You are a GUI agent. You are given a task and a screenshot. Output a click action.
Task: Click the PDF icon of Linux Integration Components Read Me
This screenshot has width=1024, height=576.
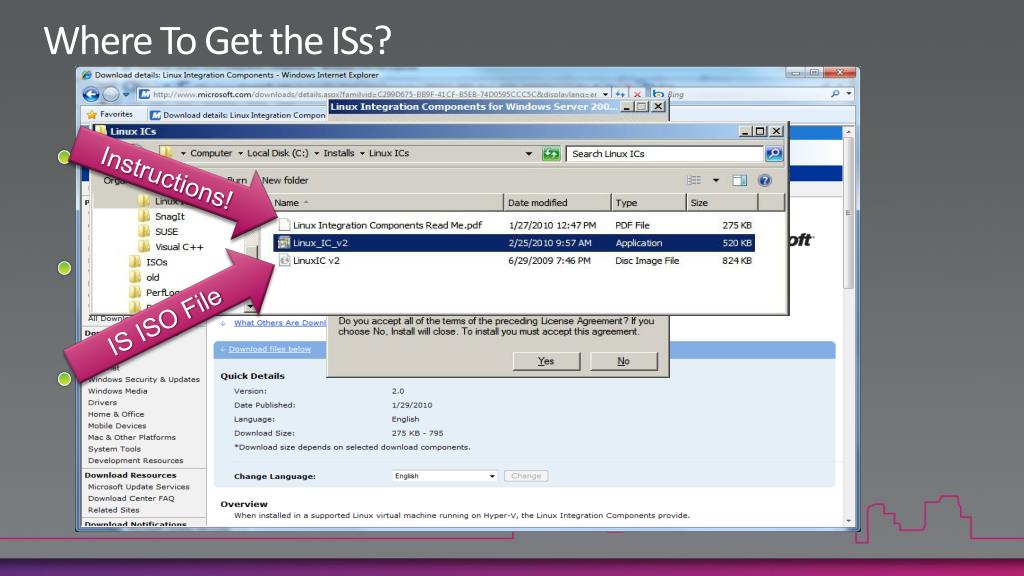(x=284, y=225)
